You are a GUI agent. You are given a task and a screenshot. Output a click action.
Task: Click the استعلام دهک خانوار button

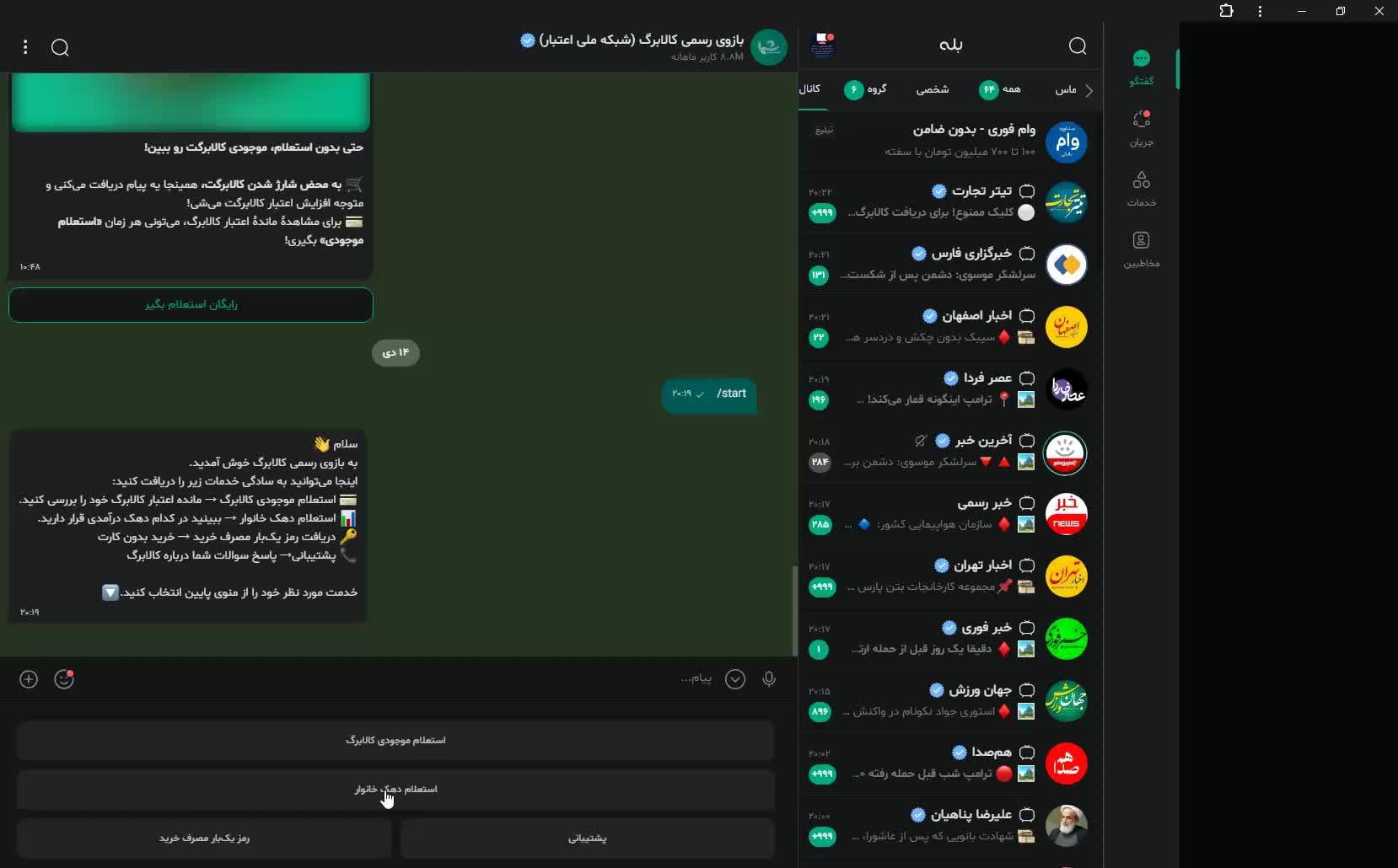coord(395,789)
